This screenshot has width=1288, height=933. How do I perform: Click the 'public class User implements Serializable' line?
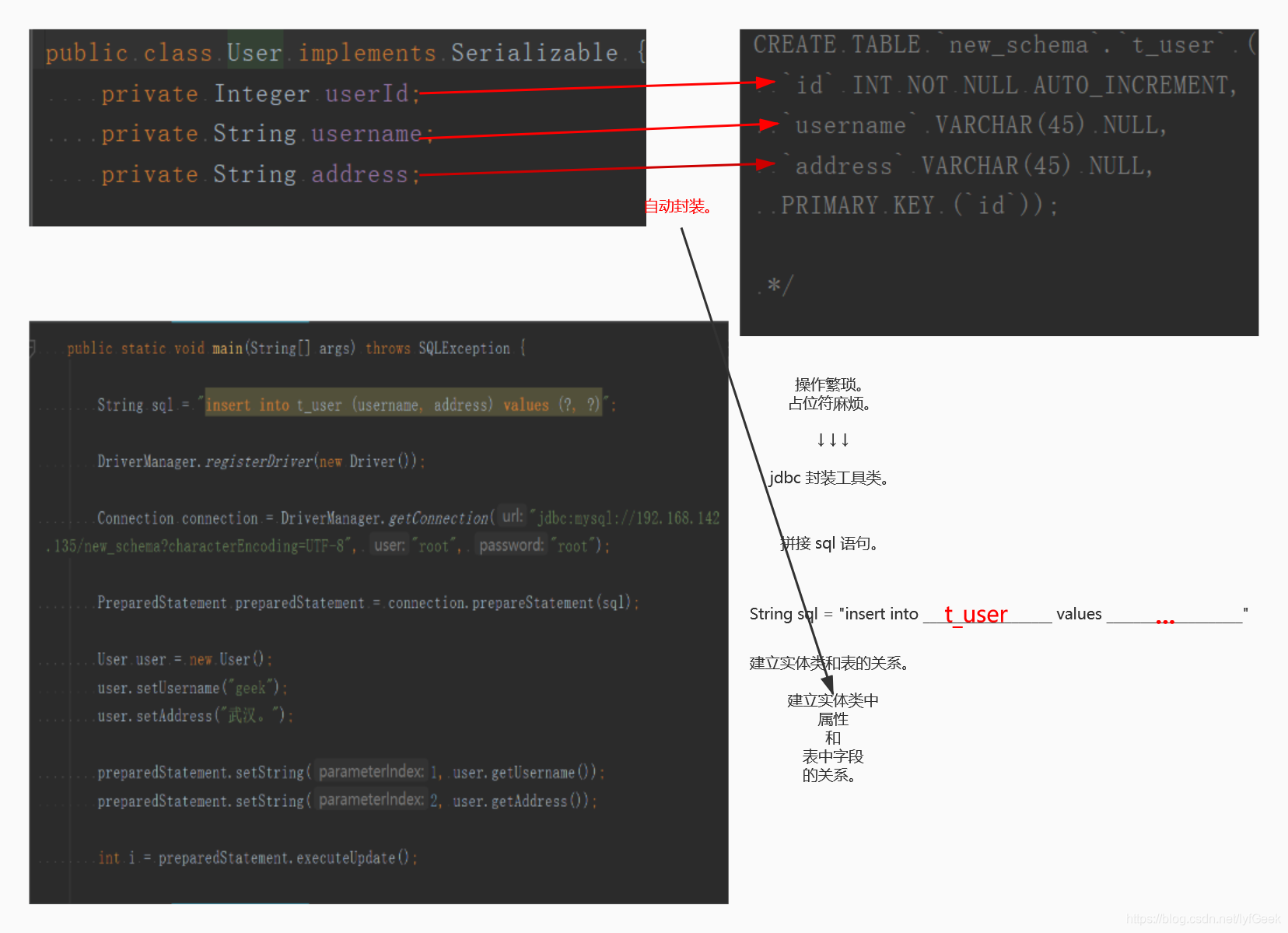345,52
